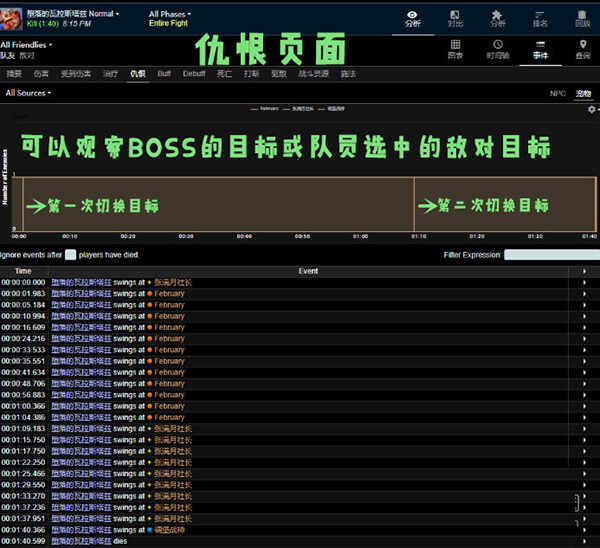Click the boss portrait thumbnail
The height and width of the screenshot is (548, 600).
click(x=11, y=19)
